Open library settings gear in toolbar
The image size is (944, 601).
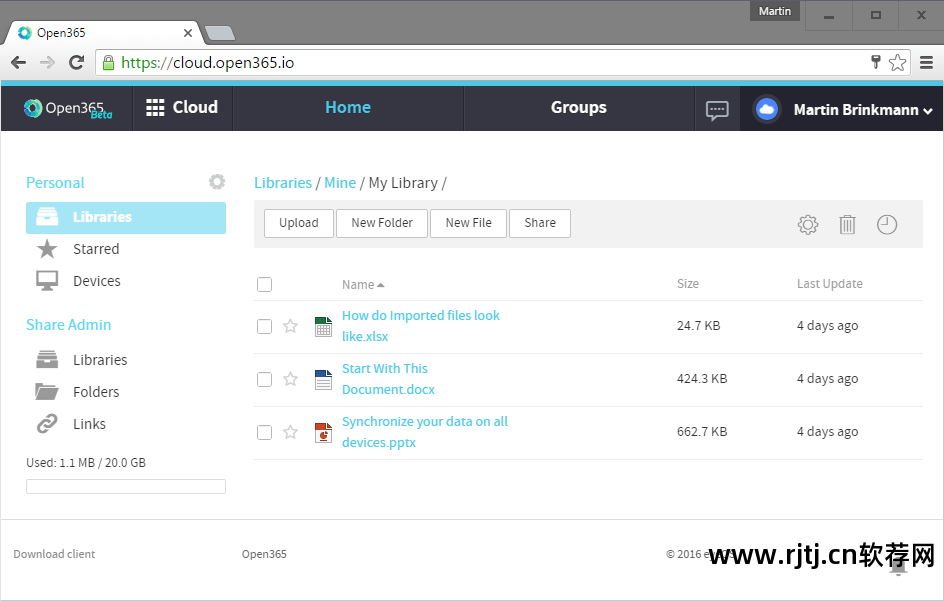coord(808,225)
